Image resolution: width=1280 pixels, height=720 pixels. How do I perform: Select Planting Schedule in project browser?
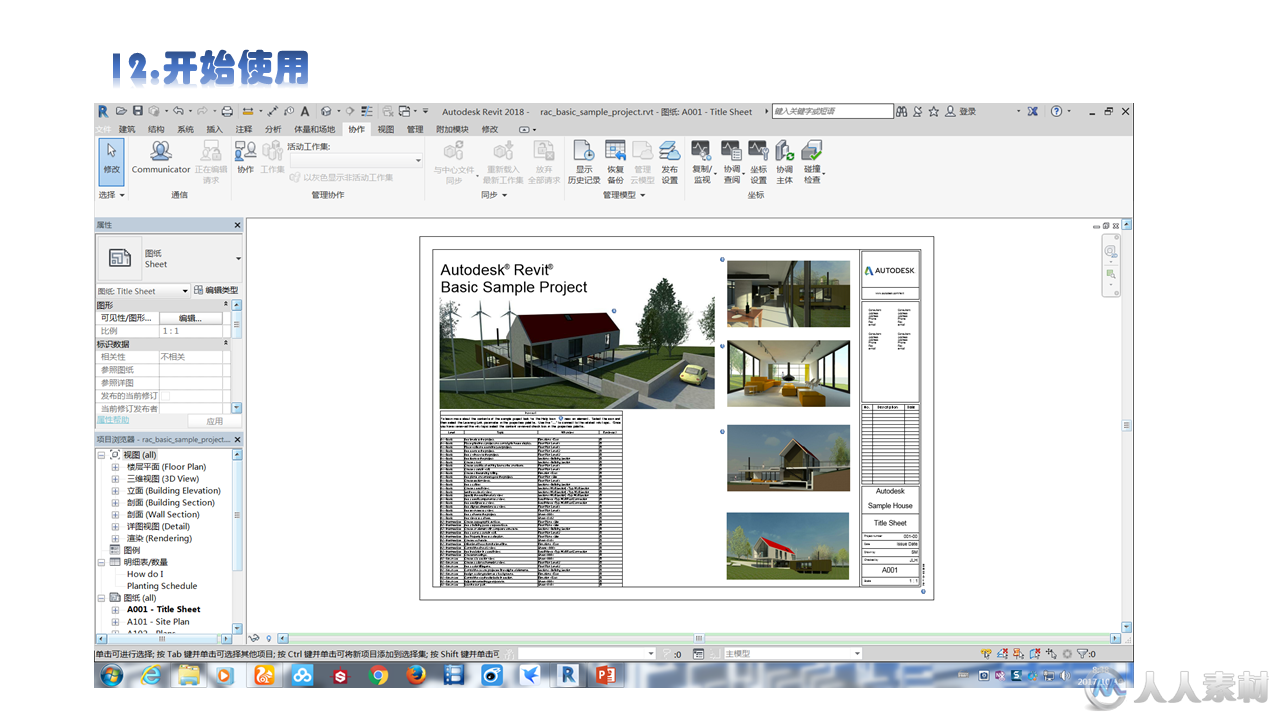(x=162, y=586)
